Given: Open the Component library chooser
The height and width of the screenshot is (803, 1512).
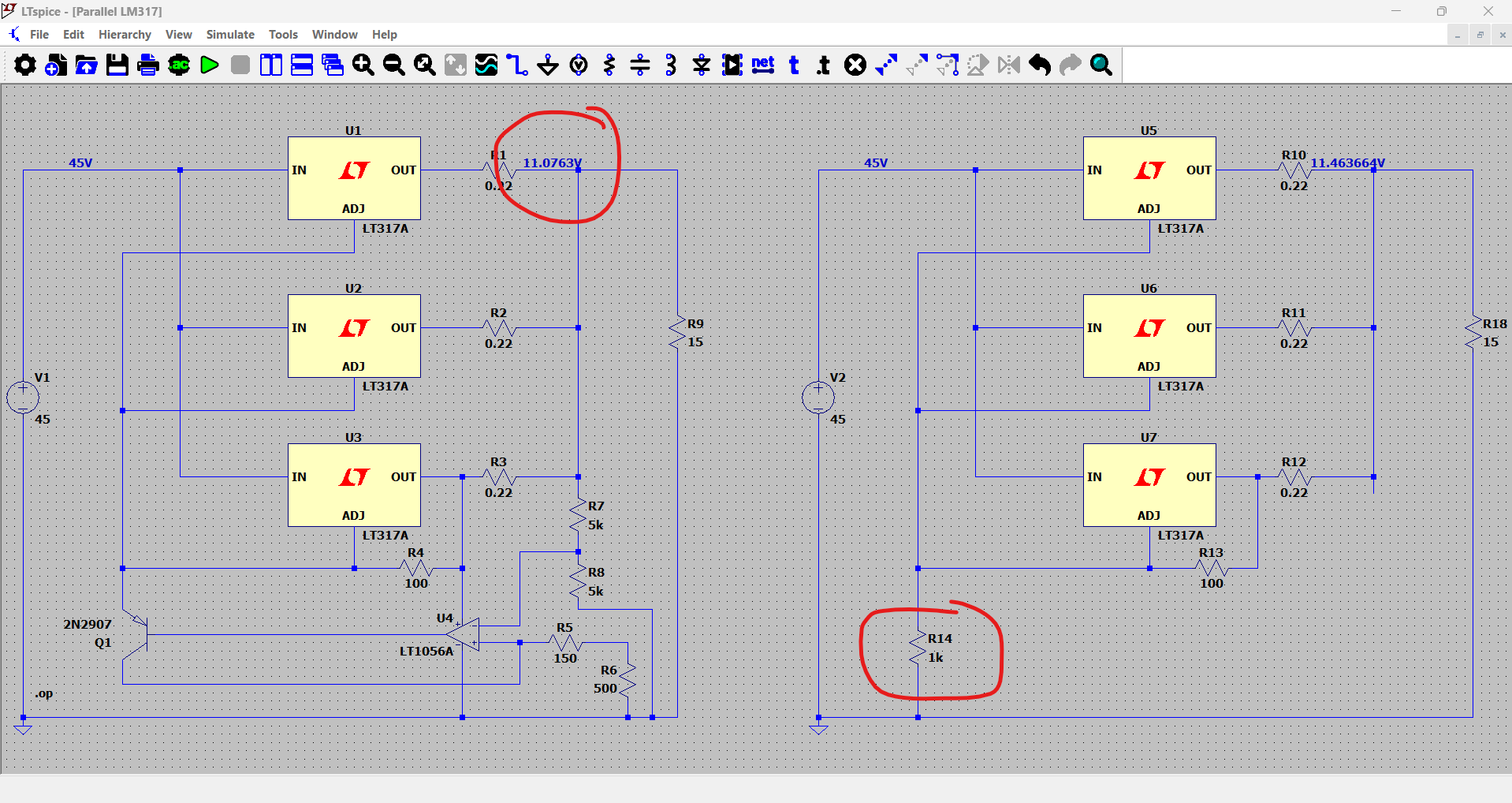Looking at the screenshot, I should click(x=732, y=65).
